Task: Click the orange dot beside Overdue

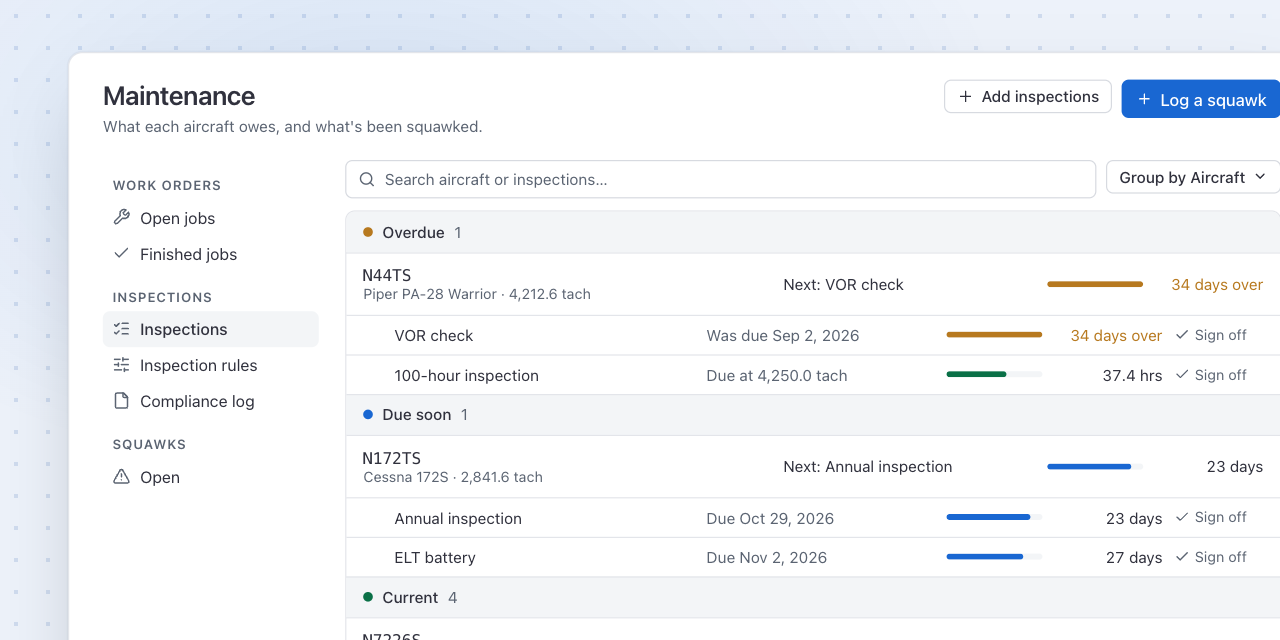Action: point(368,232)
